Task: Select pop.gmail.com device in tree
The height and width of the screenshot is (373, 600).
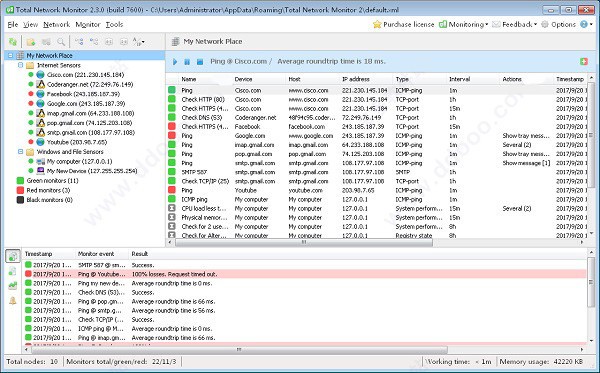Action: [x=89, y=123]
